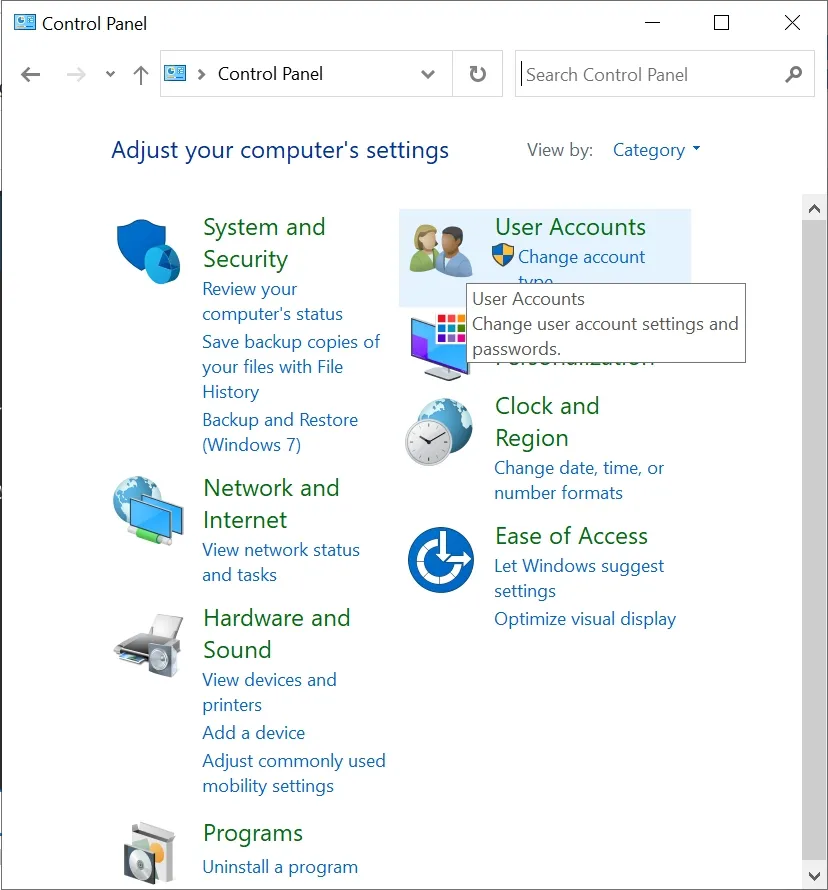
Task: Click the up navigation arrow
Action: [140, 74]
